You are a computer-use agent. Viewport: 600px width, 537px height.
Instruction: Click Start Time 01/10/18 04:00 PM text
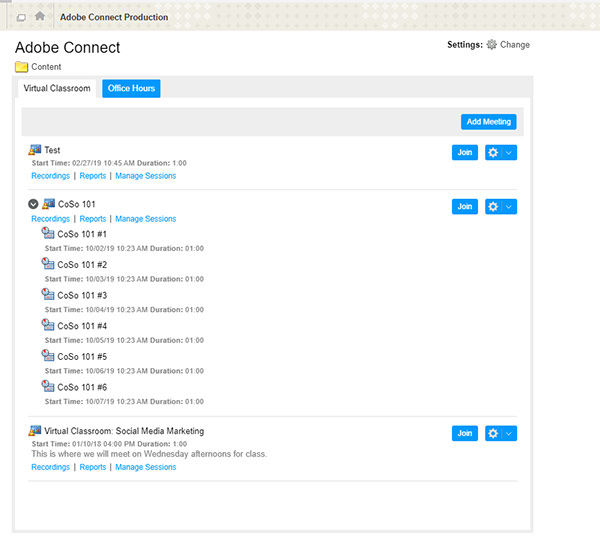(83, 444)
